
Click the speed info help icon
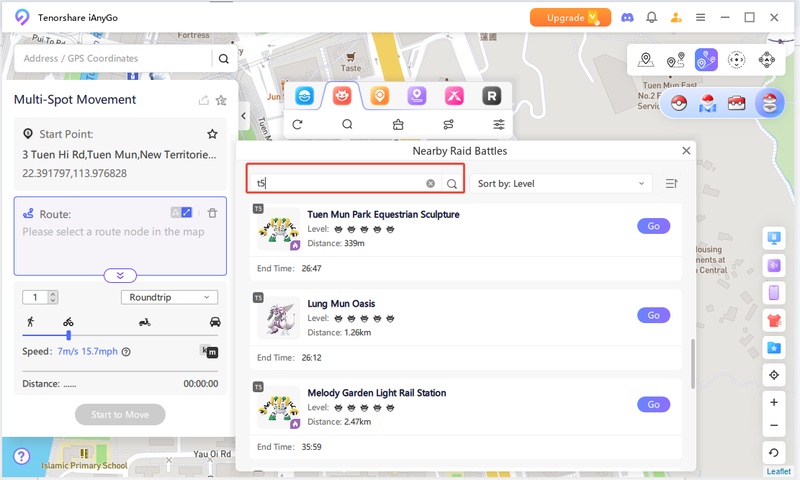[x=126, y=352]
